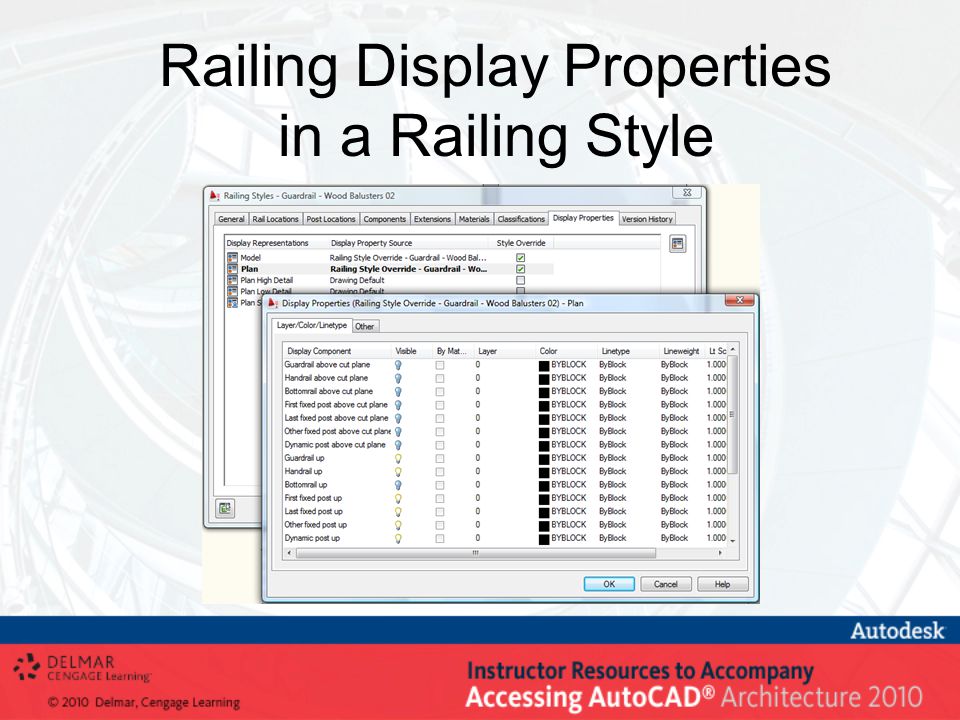Click the color swatch for Dynamic post up

[544, 539]
